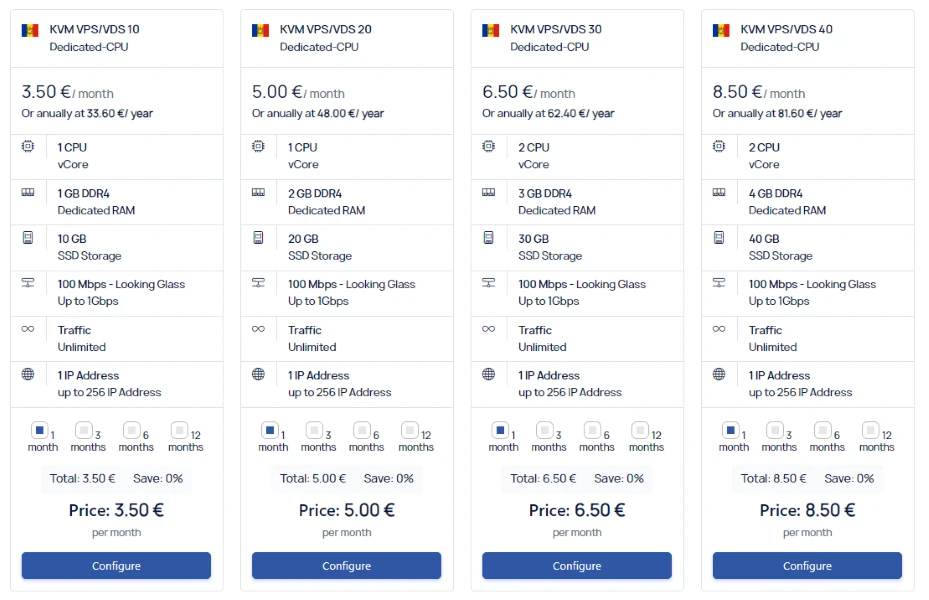Click the network speed icon in KVM VPS/VDS 40

(719, 283)
